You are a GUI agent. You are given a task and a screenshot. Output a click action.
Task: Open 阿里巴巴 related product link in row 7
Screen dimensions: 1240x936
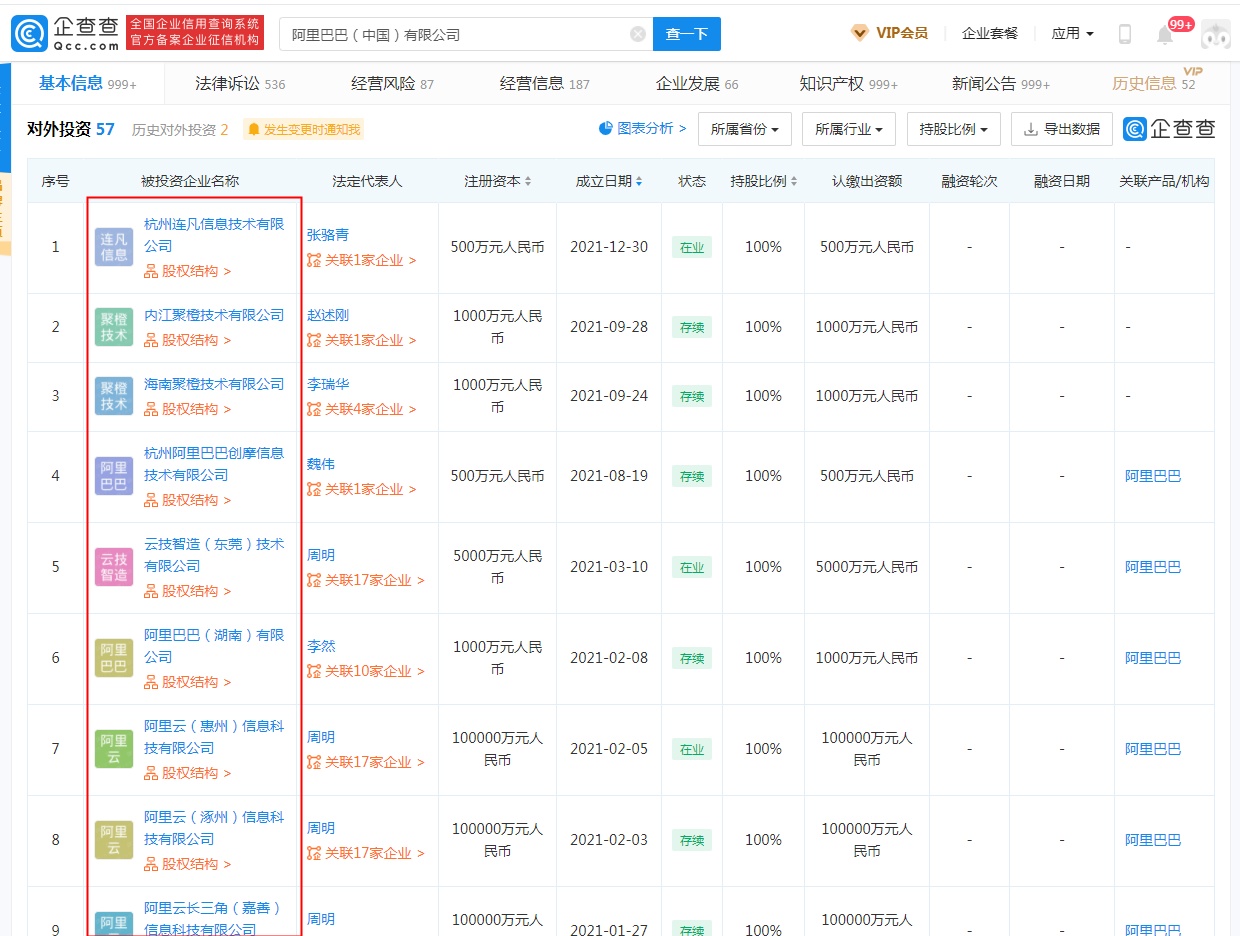pos(1153,749)
